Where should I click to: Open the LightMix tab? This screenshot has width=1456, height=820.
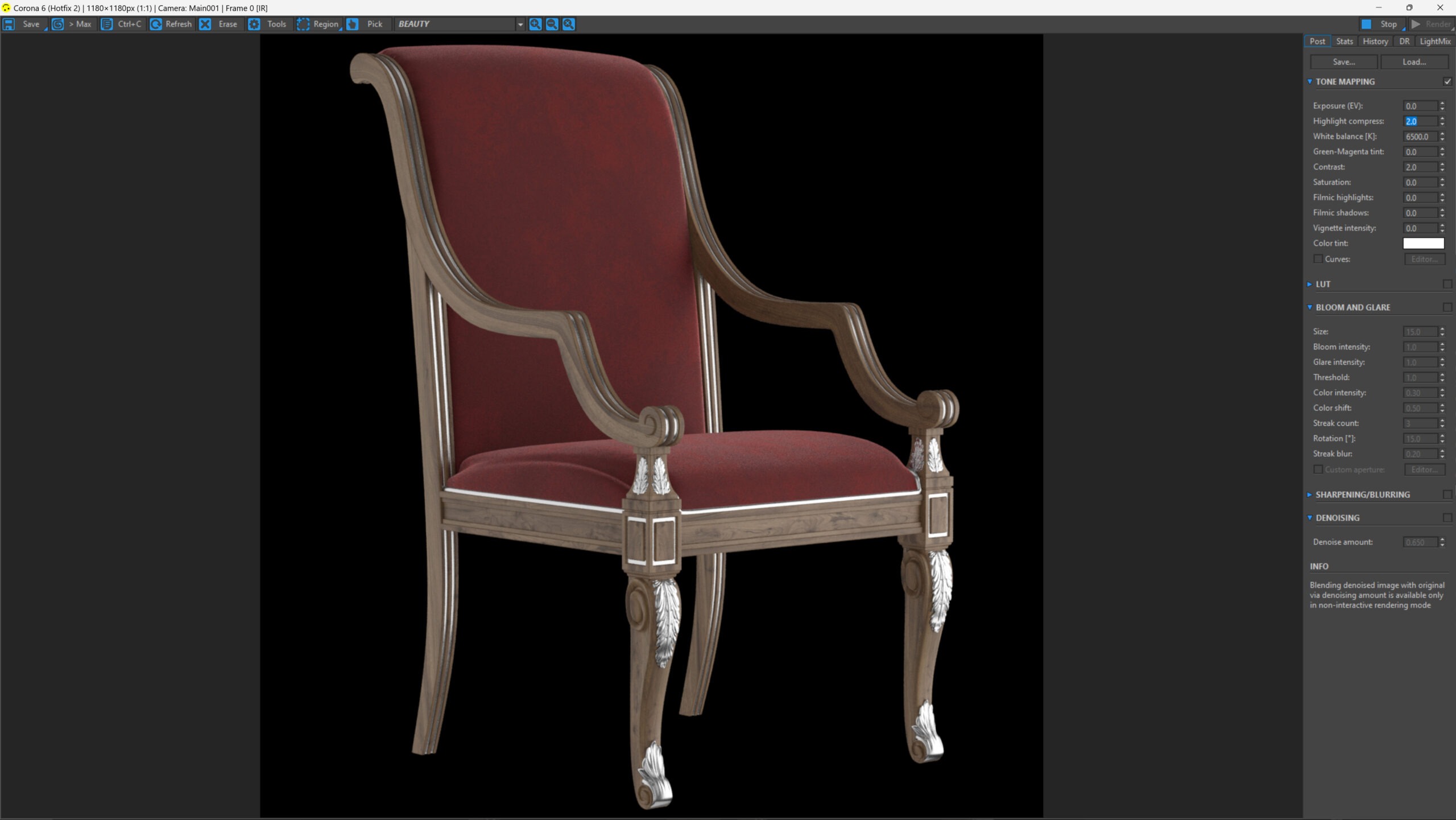point(1434,41)
